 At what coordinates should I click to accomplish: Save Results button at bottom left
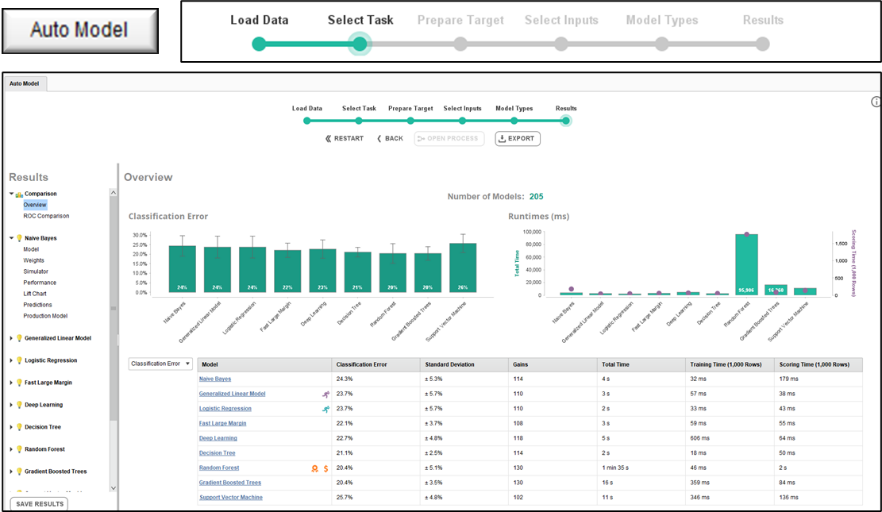pos(39,504)
